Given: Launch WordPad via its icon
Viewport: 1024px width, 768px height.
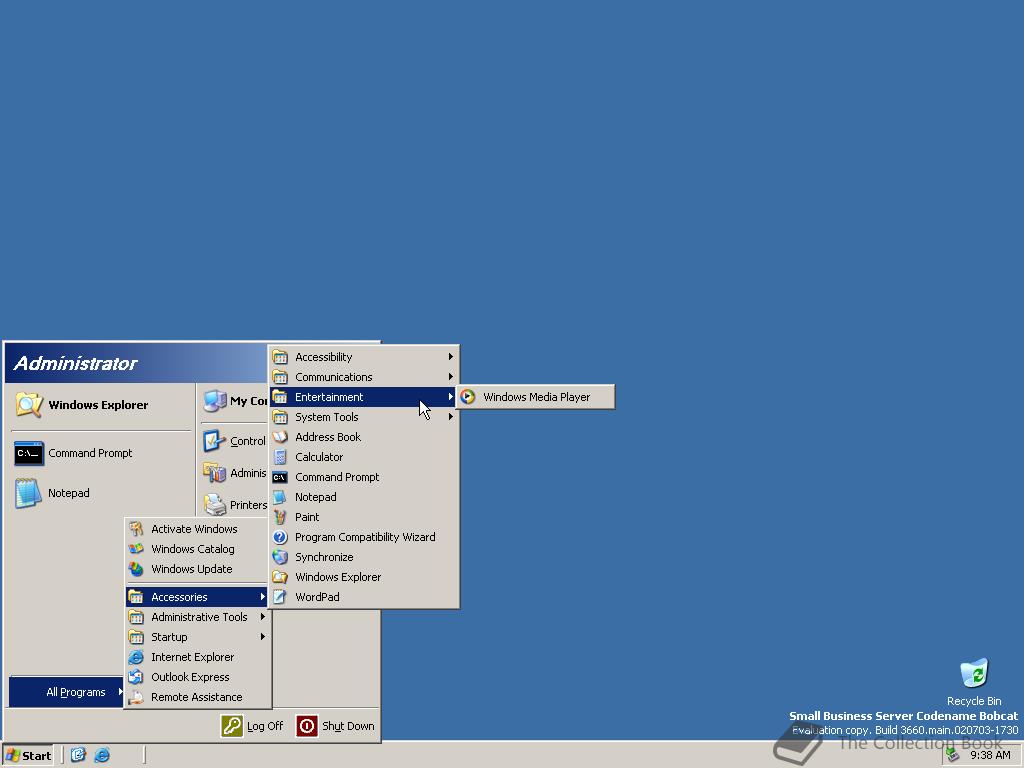Looking at the screenshot, I should pyautogui.click(x=280, y=597).
